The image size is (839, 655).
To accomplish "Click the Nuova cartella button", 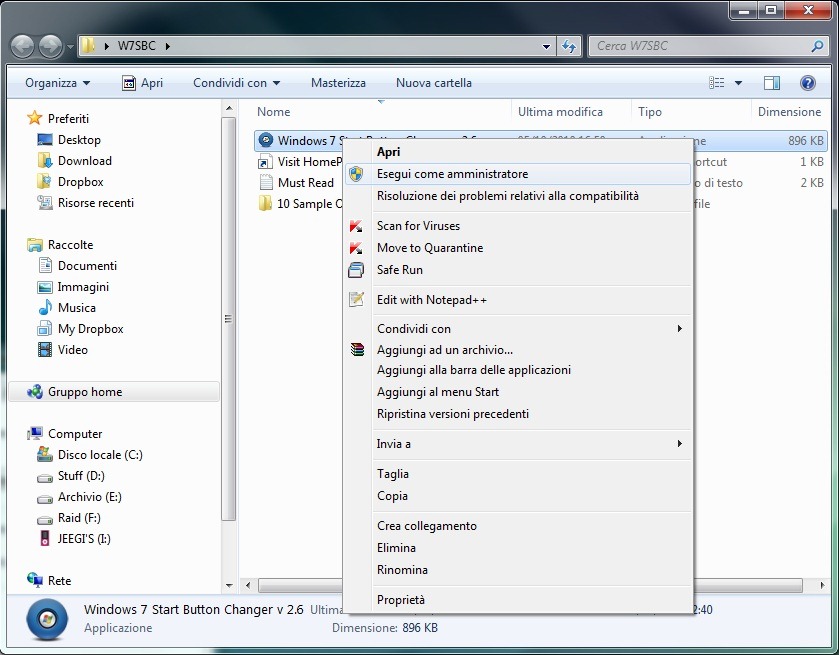I will coord(434,83).
